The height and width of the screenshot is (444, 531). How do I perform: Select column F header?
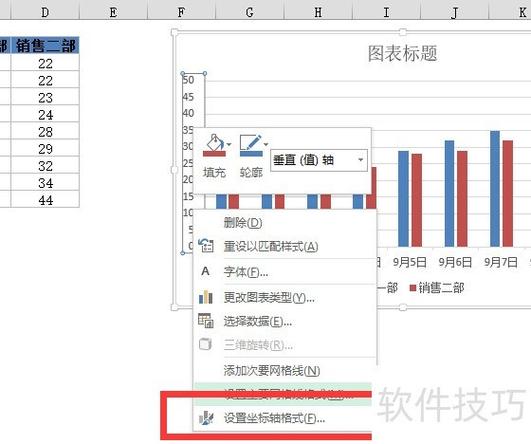coord(182,13)
